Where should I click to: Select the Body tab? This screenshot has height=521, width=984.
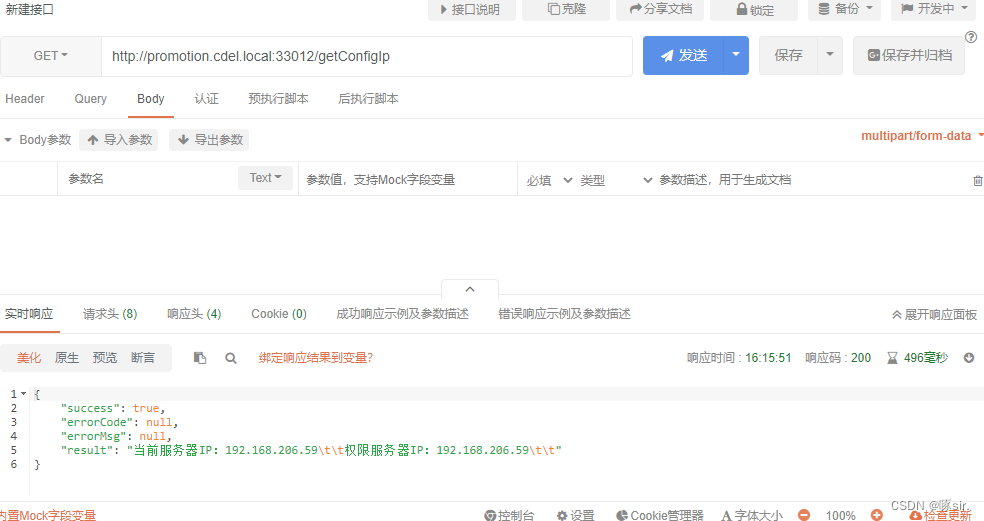pos(151,99)
